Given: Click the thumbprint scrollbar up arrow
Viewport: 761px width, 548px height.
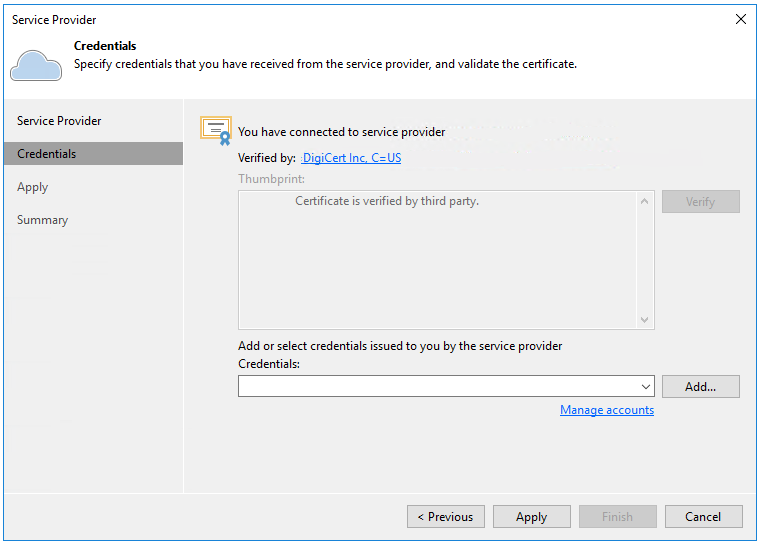Looking at the screenshot, I should pyautogui.click(x=645, y=201).
